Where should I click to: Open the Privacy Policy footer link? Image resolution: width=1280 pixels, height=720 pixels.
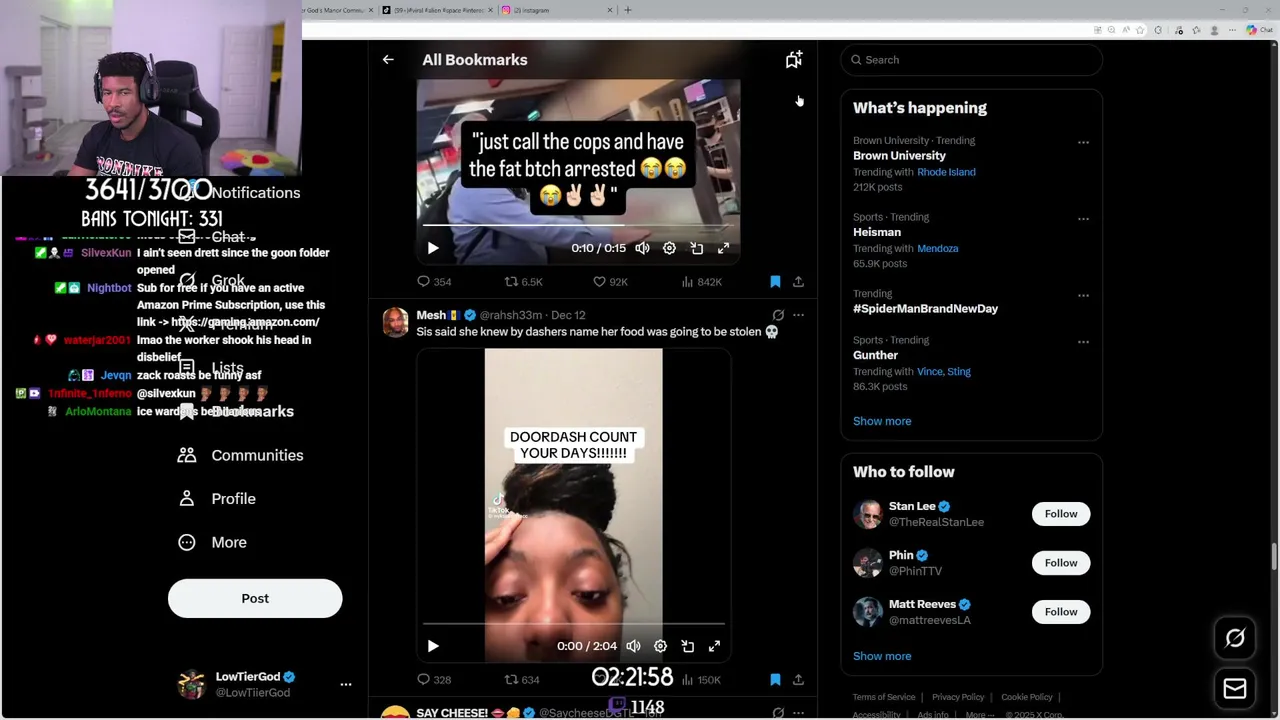(x=958, y=697)
